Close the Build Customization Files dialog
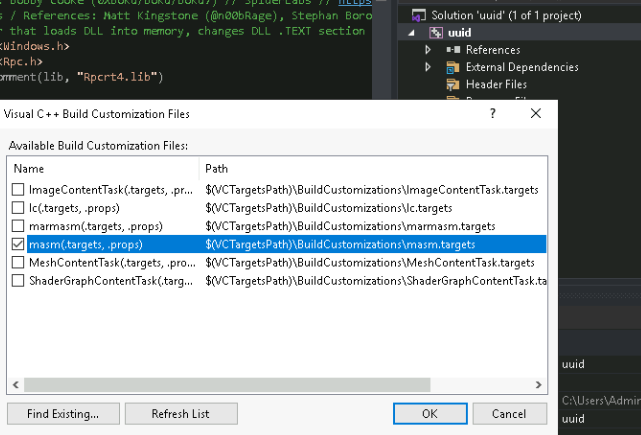The image size is (641, 435). pos(536,113)
